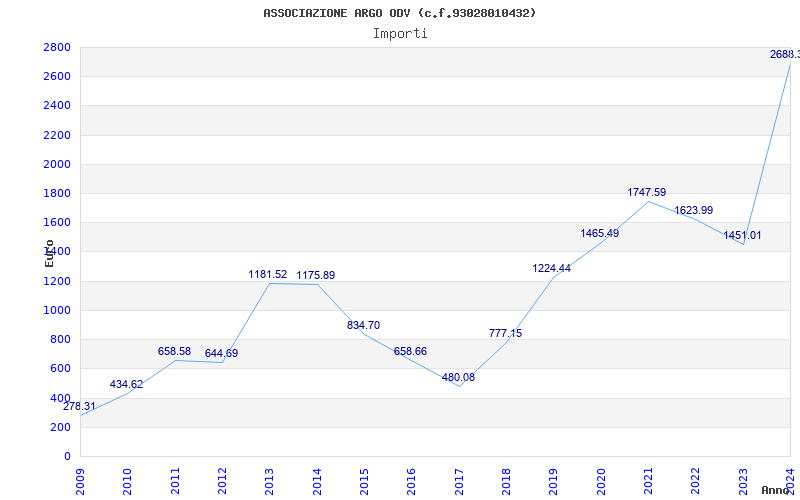Click the 0 tick on the Euro axis
Viewport: 800px width, 500px height.
point(67,457)
